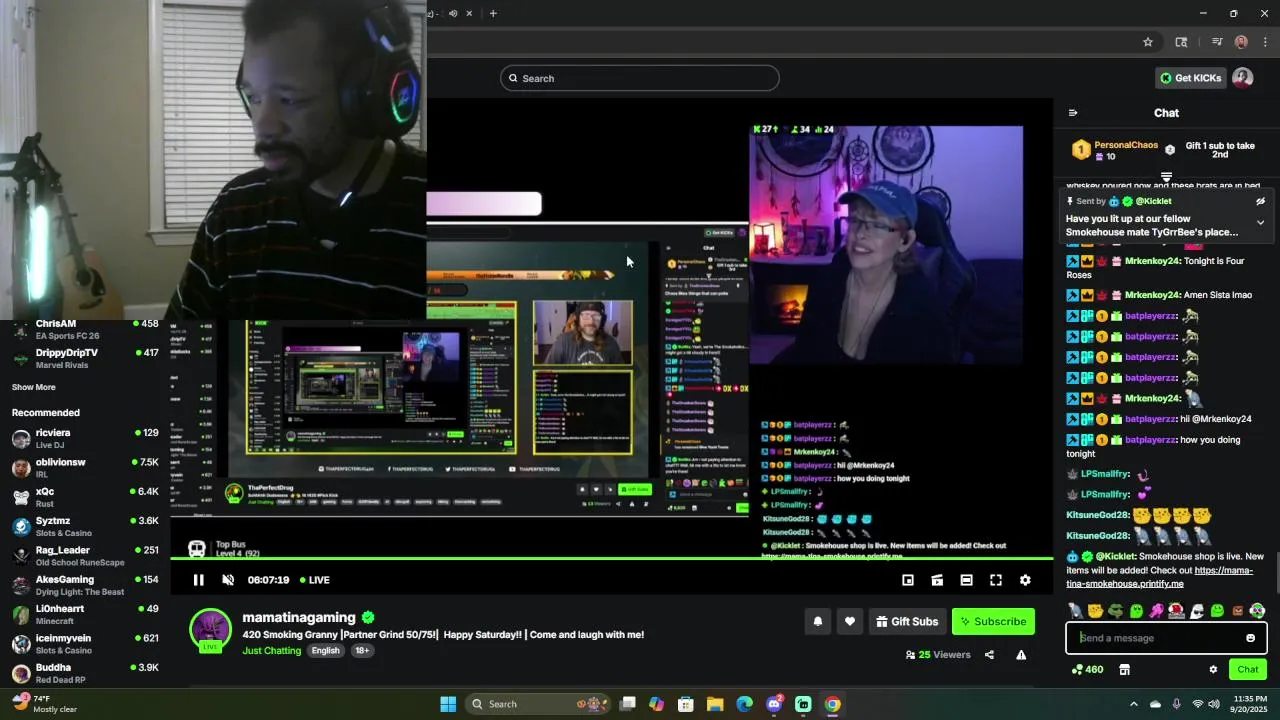Open the Kick user profile avatar

(x=1243, y=78)
